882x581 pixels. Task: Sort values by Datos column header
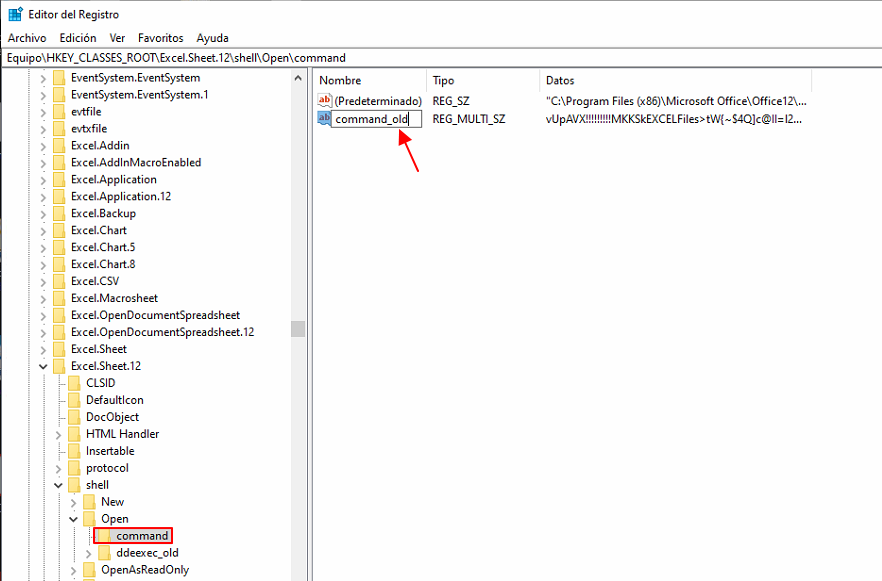(x=675, y=80)
